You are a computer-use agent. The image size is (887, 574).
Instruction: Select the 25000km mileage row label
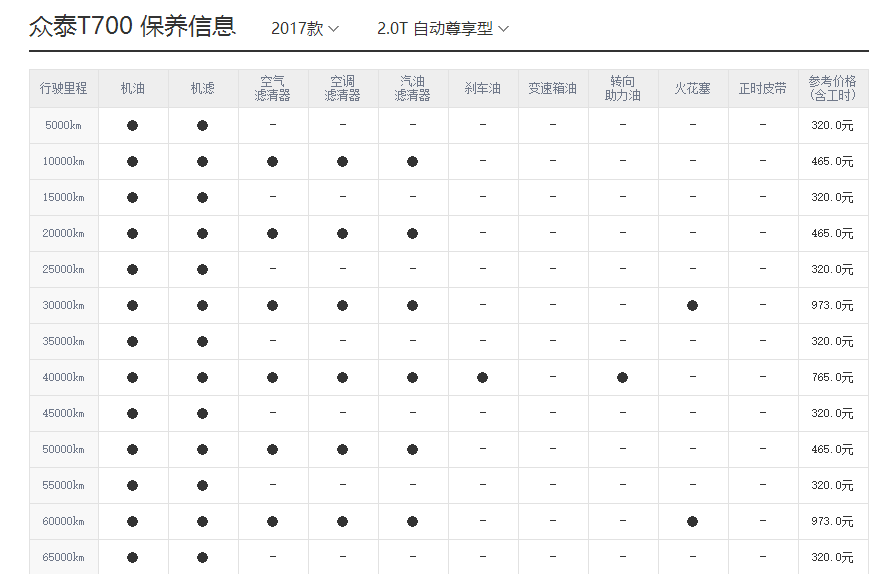tap(63, 269)
